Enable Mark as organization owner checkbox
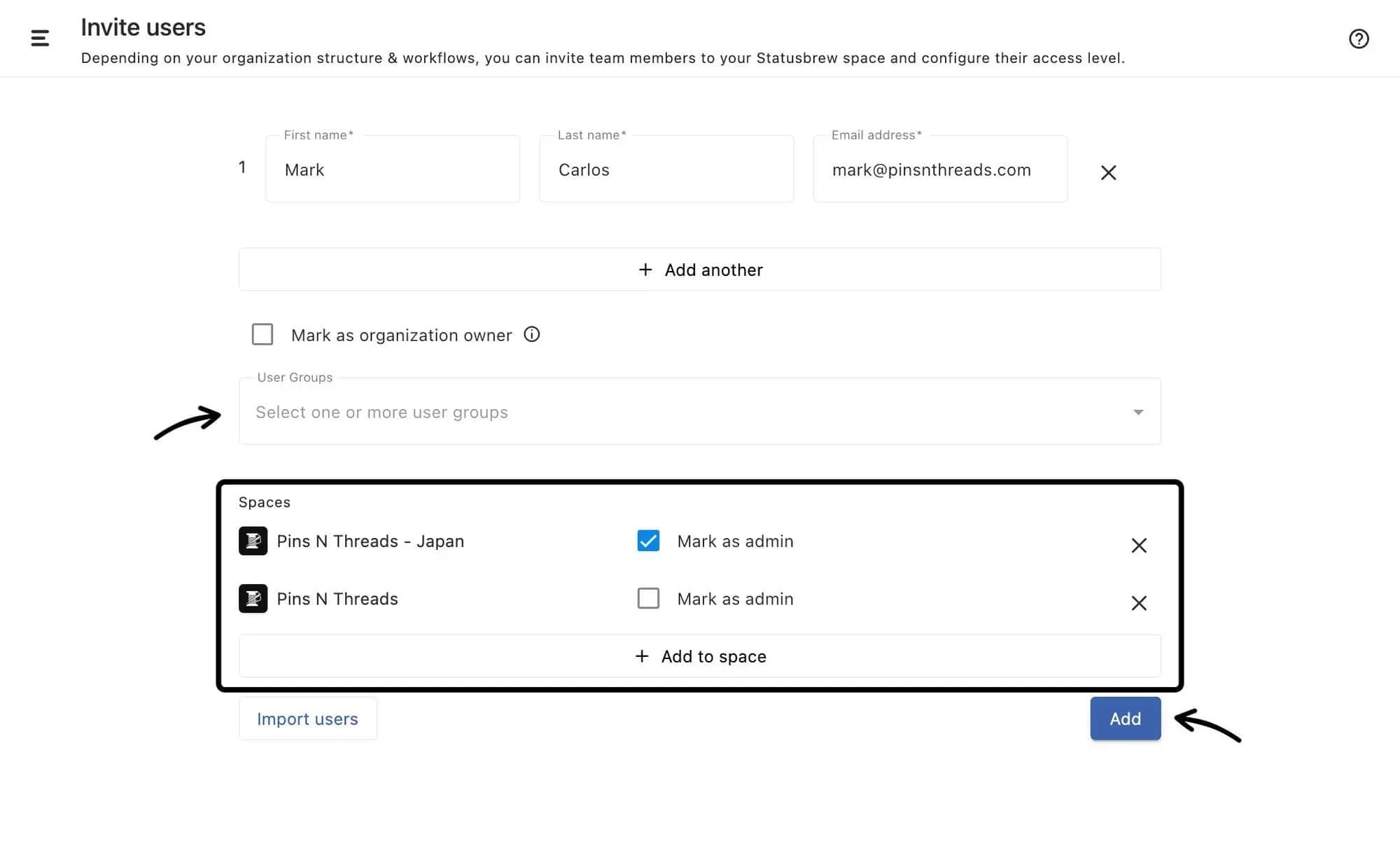Viewport: 1400px width, 860px height. point(262,334)
